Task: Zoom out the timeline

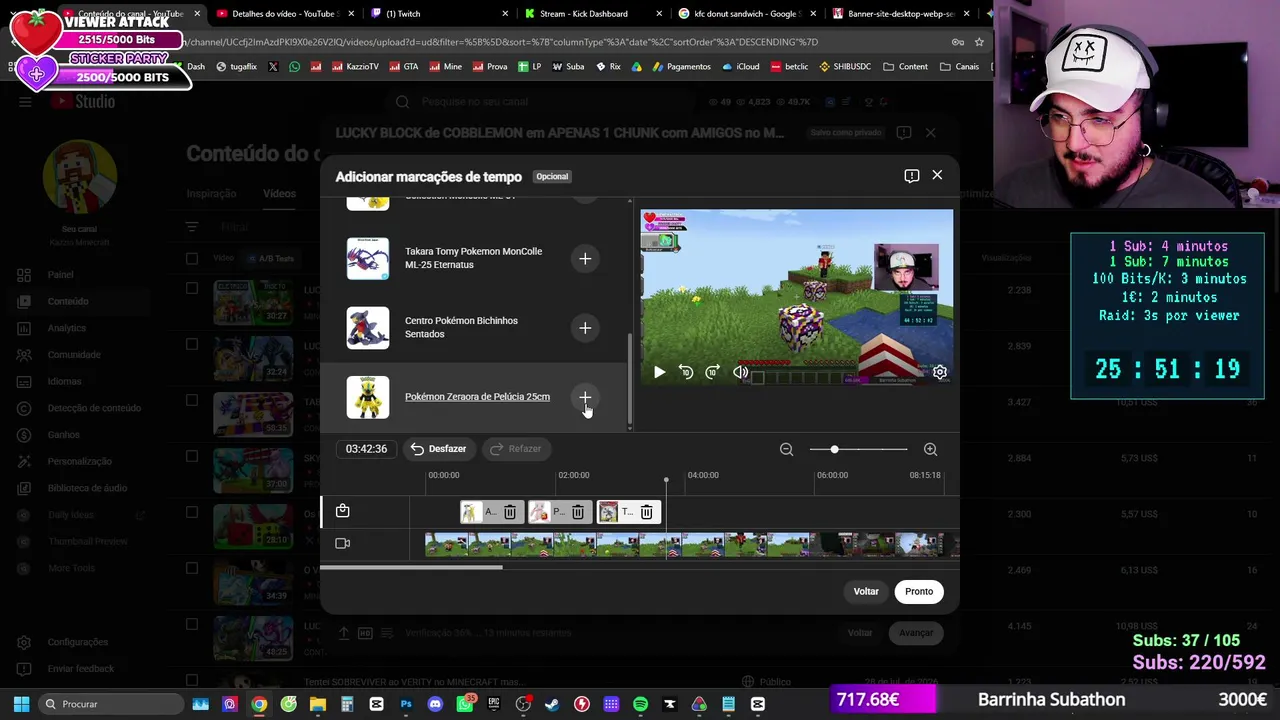Action: [786, 450]
